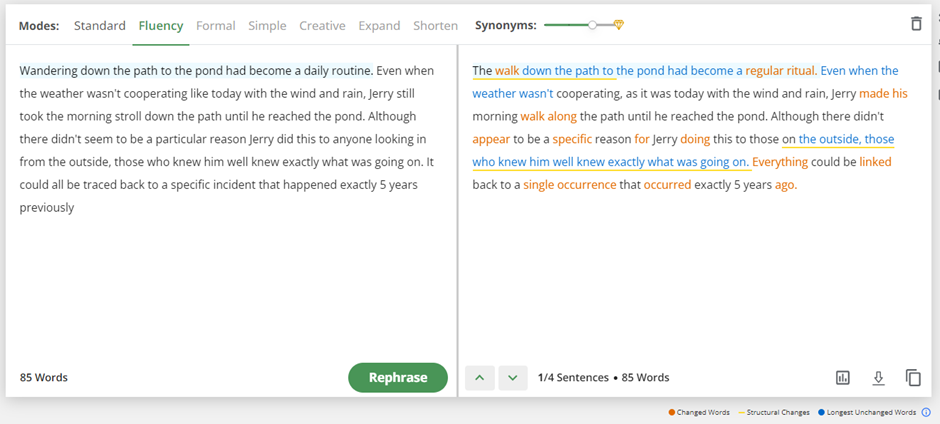Click the info icon beside legend
The image size is (940, 424).
pyautogui.click(x=925, y=412)
